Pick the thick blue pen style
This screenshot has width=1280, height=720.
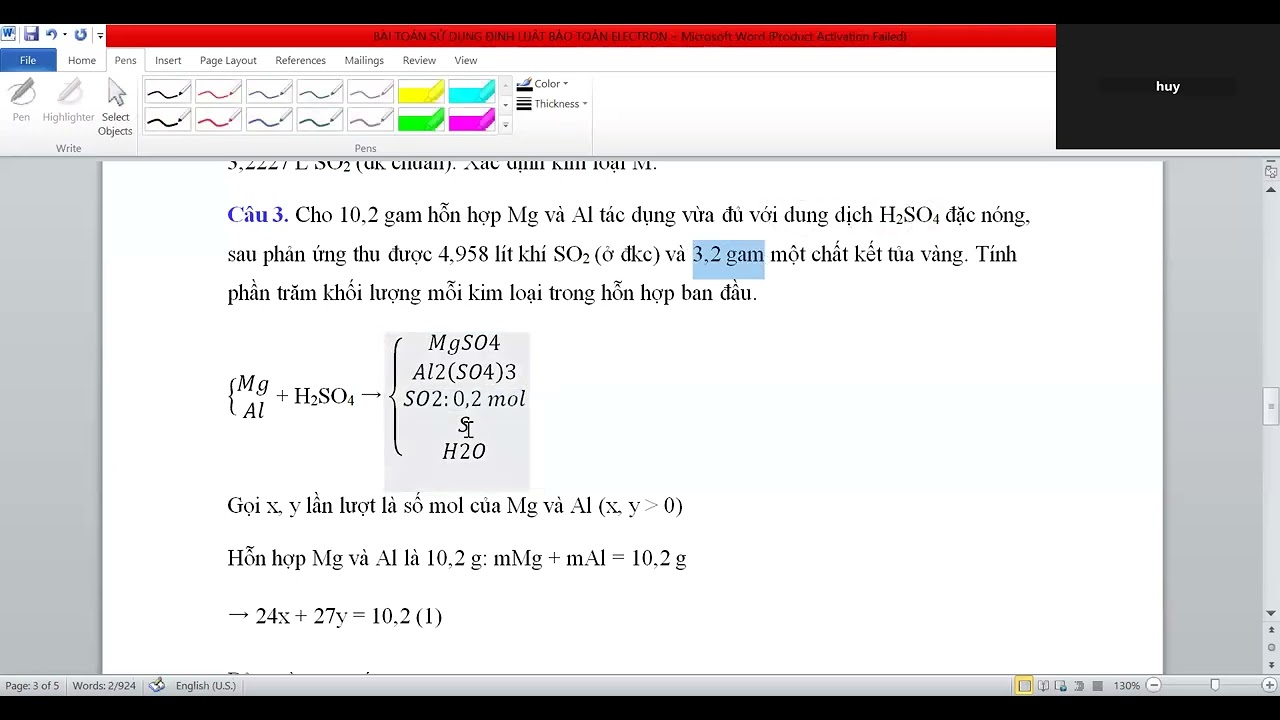click(x=269, y=121)
